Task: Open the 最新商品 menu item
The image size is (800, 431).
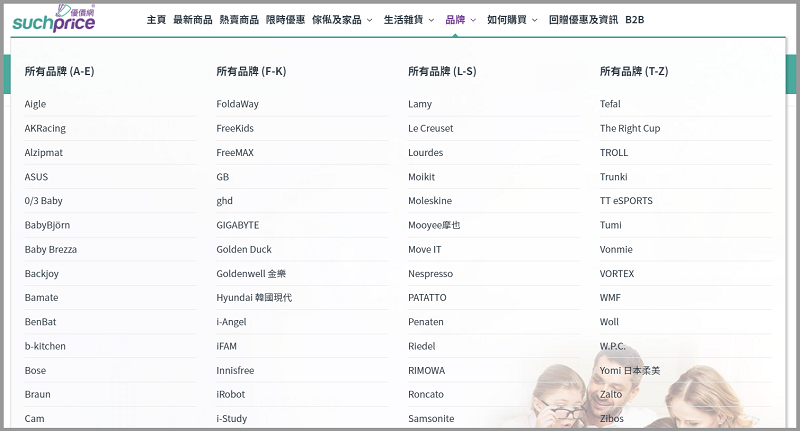Action: click(x=193, y=20)
